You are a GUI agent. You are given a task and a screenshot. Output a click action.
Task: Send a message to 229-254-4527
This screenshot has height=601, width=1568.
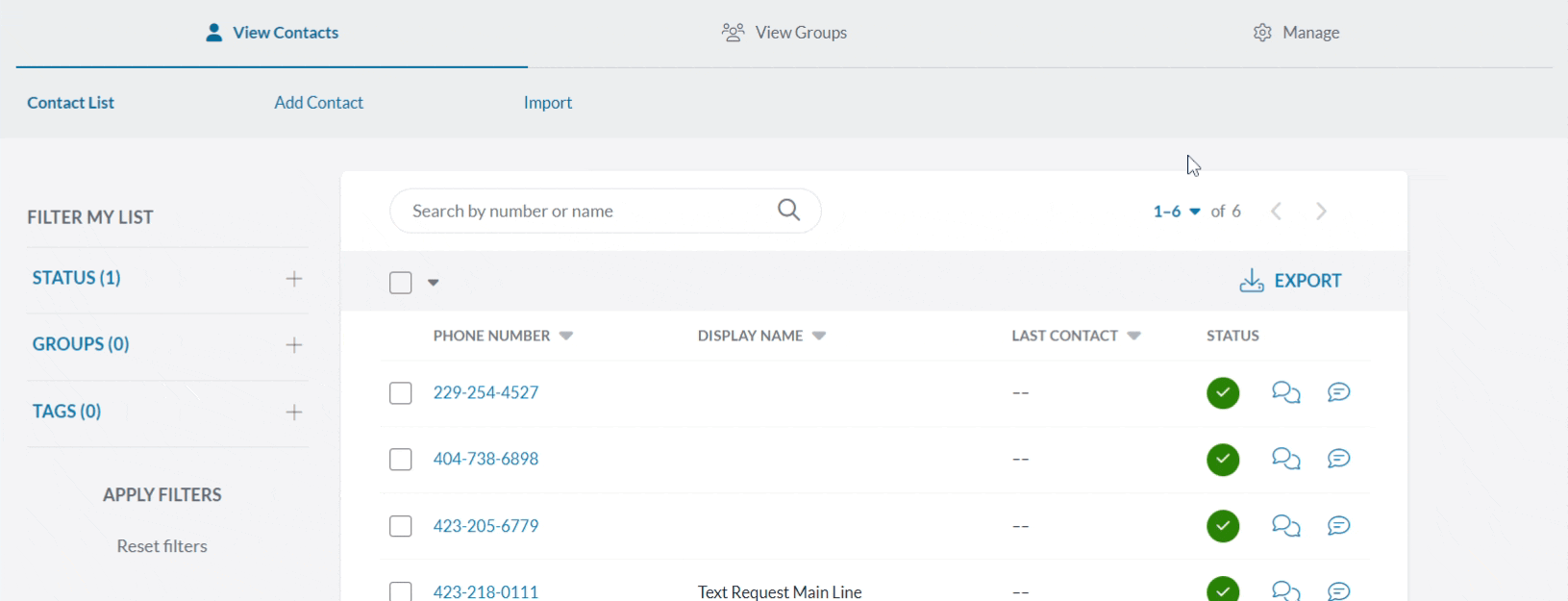point(1338,392)
